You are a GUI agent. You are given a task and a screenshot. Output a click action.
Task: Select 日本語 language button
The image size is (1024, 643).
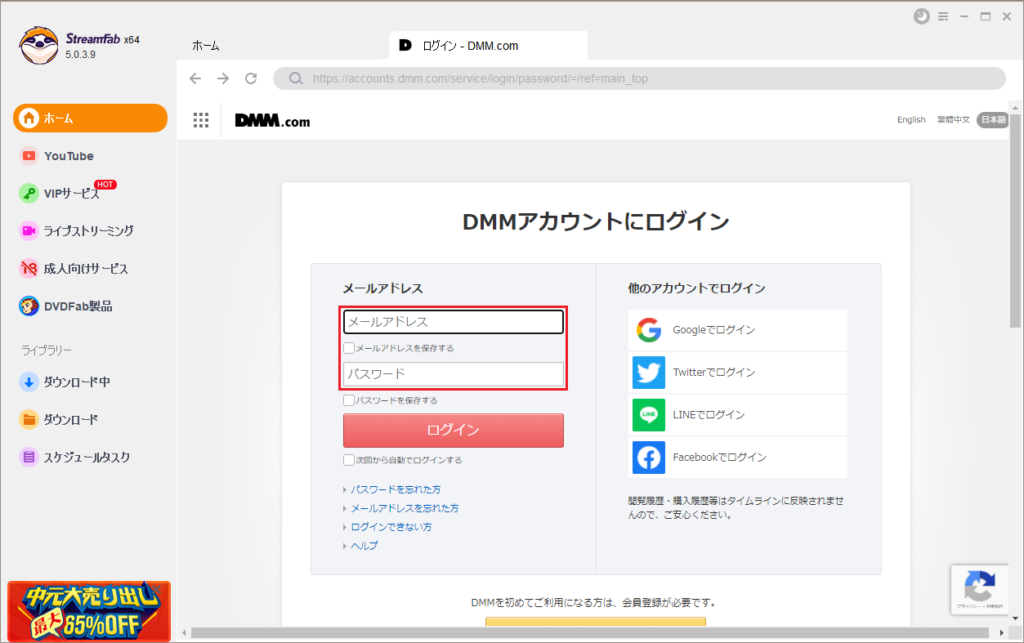tap(993, 119)
